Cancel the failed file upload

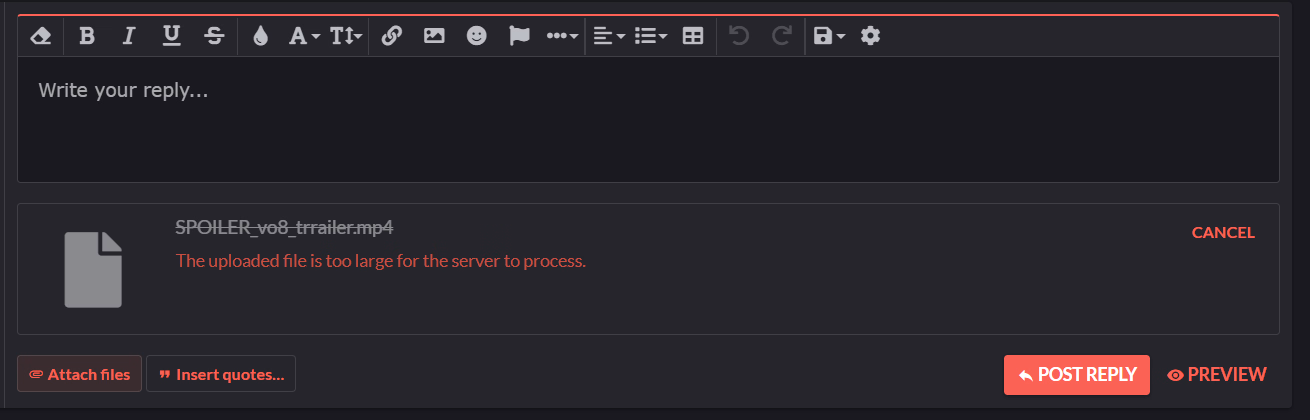click(1223, 232)
